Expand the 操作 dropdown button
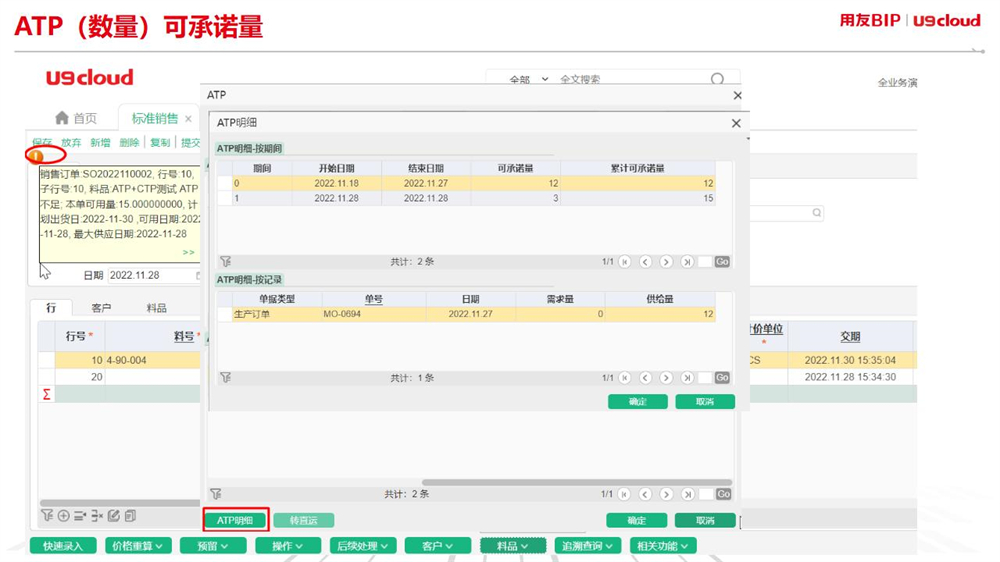Screen dimensions: 1000x562 point(288,545)
